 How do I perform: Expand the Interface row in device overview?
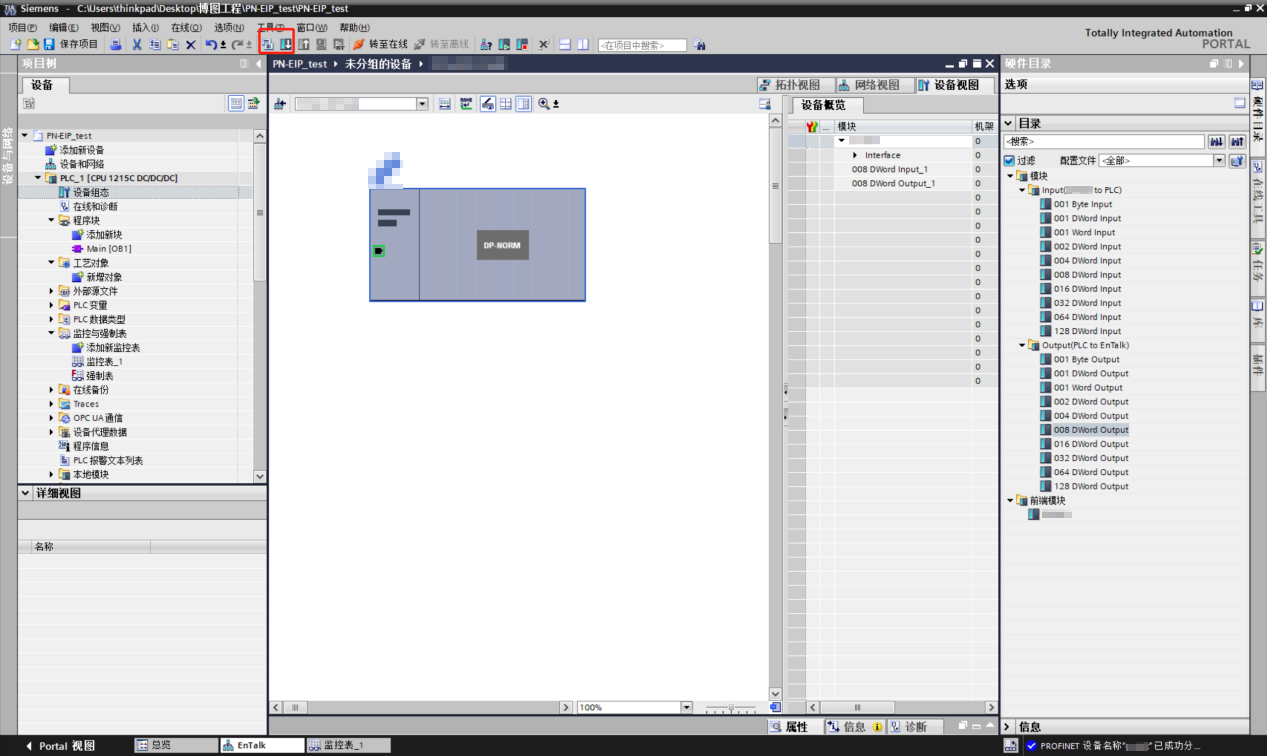point(855,155)
